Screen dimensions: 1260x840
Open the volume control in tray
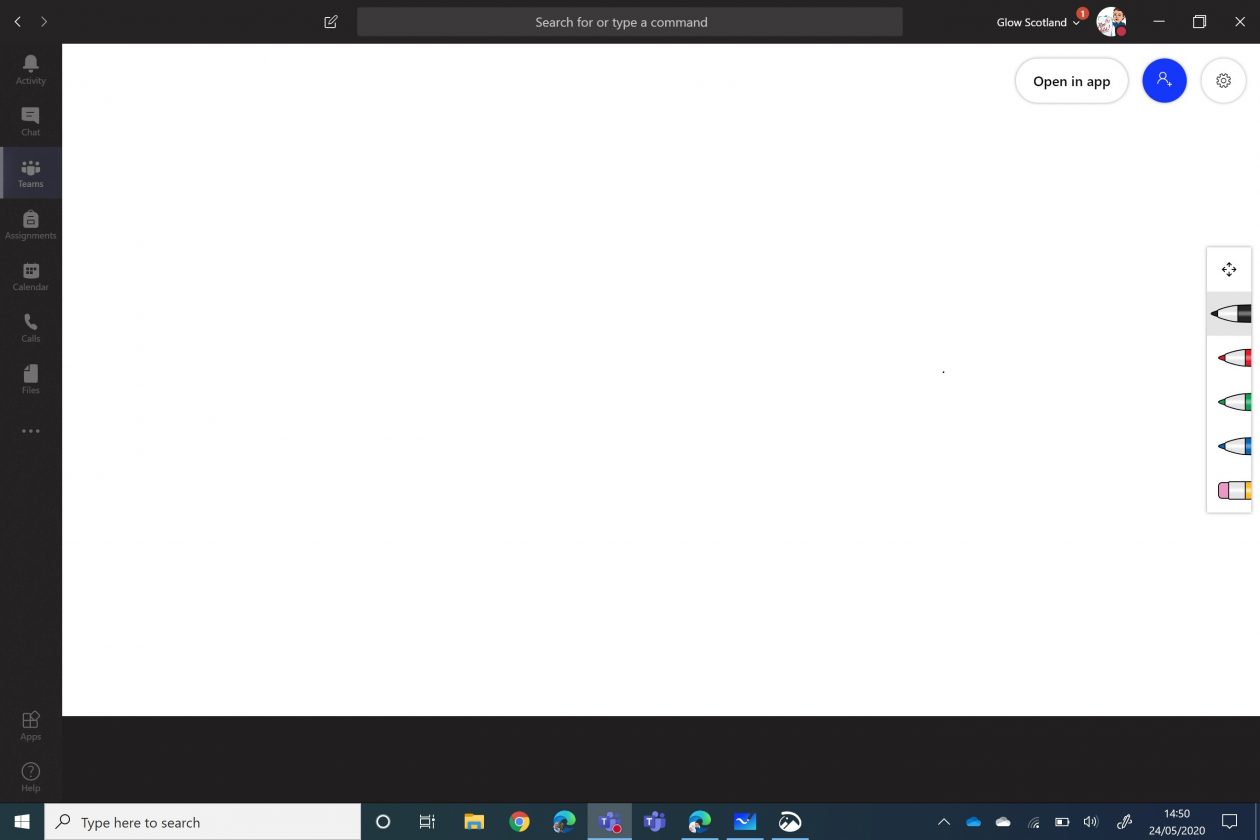1090,822
